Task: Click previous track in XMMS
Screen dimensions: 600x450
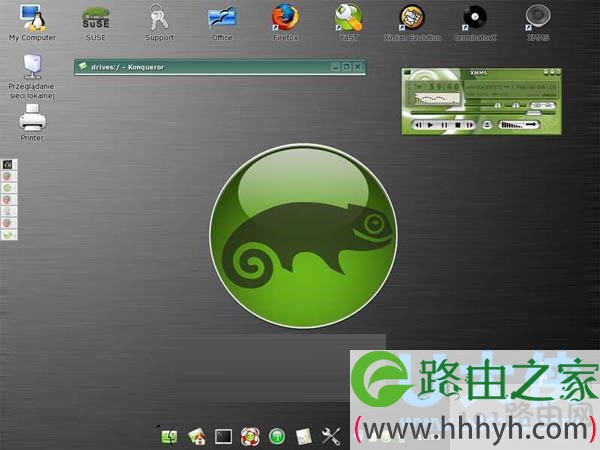Action: (x=419, y=125)
